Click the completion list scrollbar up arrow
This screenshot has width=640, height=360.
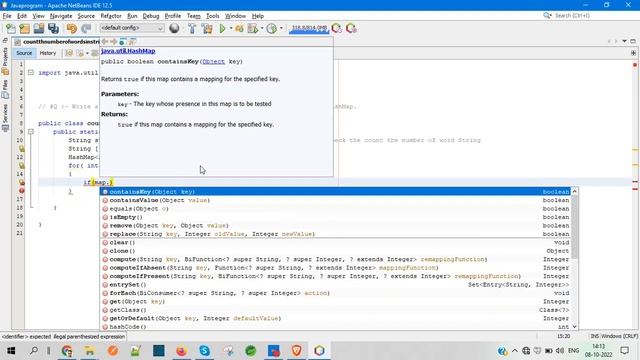tap(574, 191)
